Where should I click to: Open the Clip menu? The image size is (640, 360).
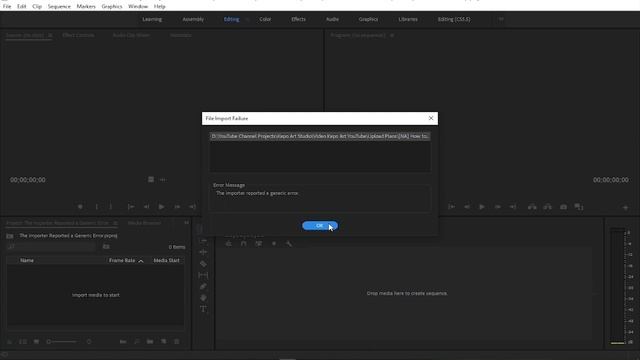[37, 7]
